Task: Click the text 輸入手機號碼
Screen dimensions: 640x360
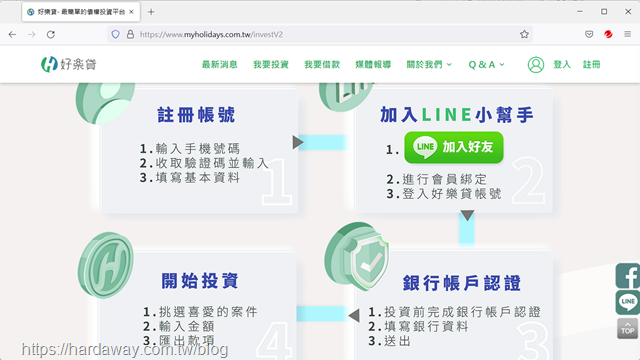Action: [198, 149]
